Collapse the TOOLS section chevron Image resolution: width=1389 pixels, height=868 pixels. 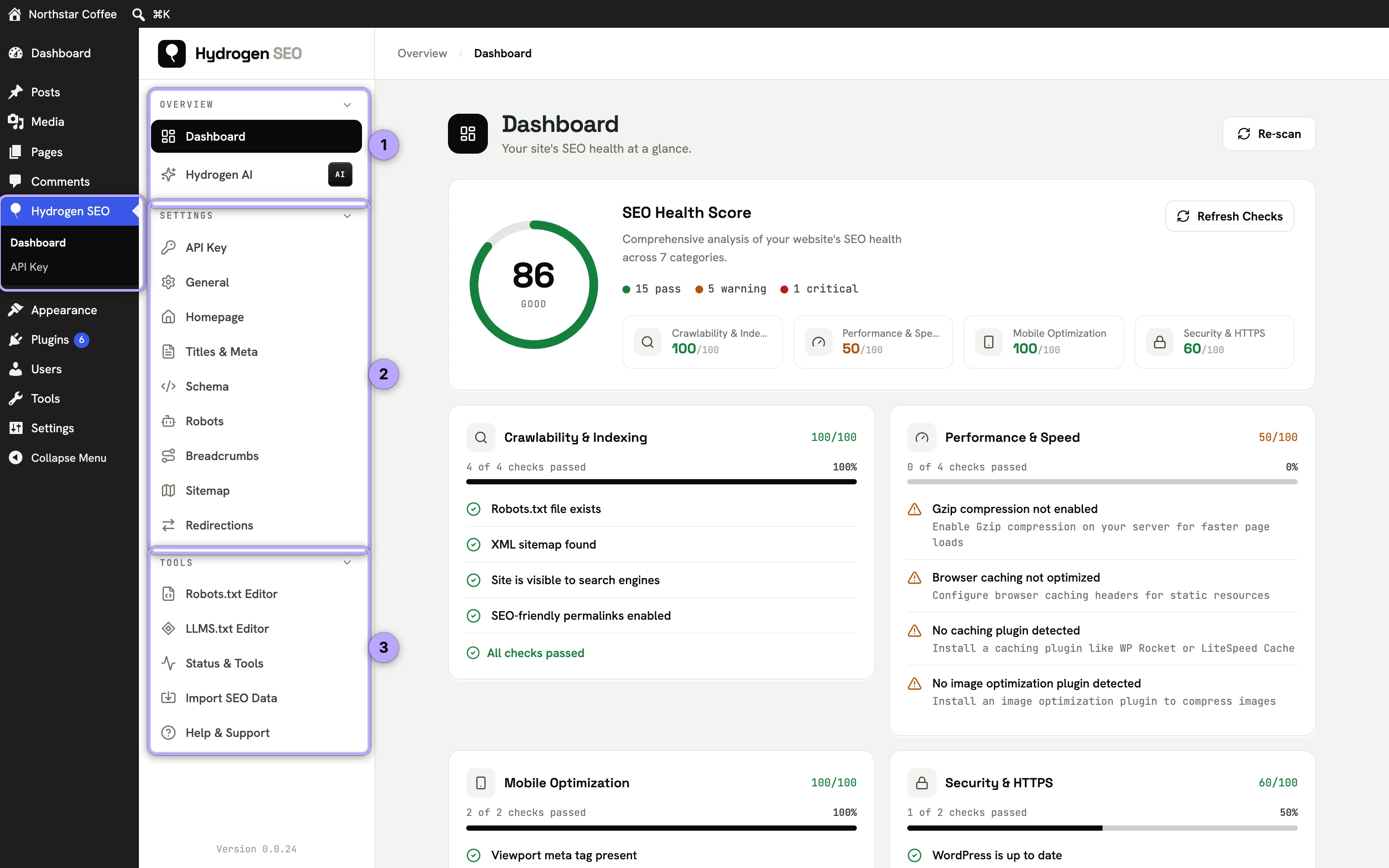[x=347, y=562]
